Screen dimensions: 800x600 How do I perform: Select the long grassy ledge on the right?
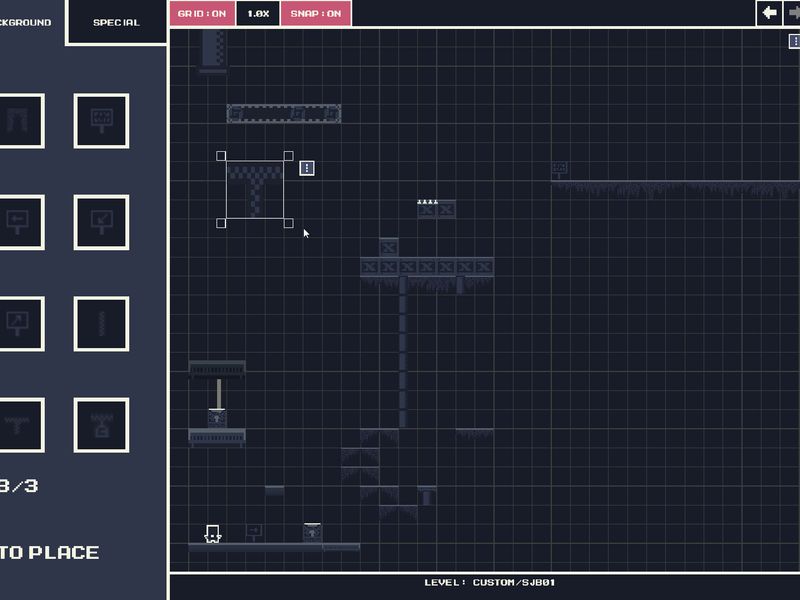click(676, 188)
